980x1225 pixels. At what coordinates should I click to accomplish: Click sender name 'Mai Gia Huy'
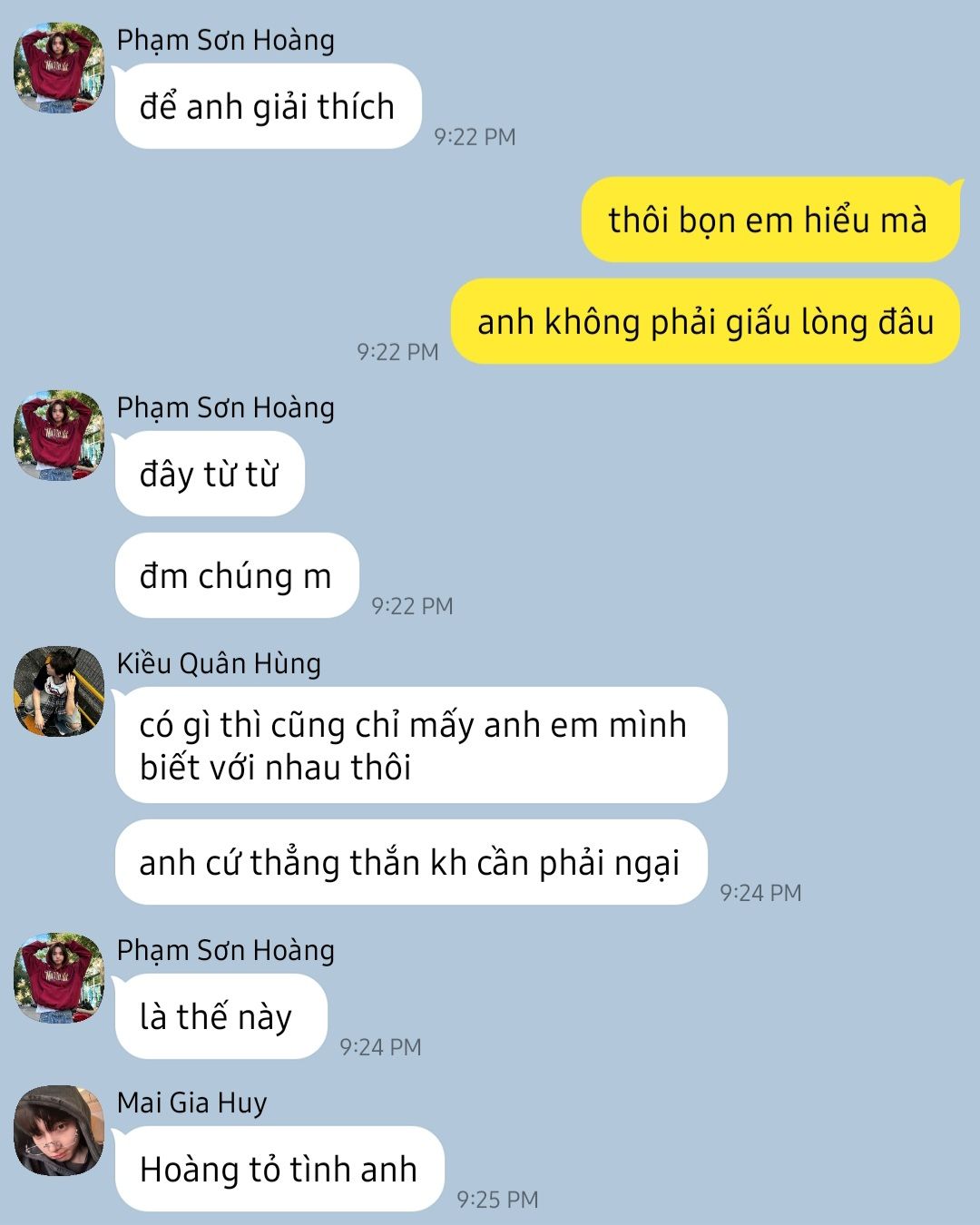click(192, 1102)
